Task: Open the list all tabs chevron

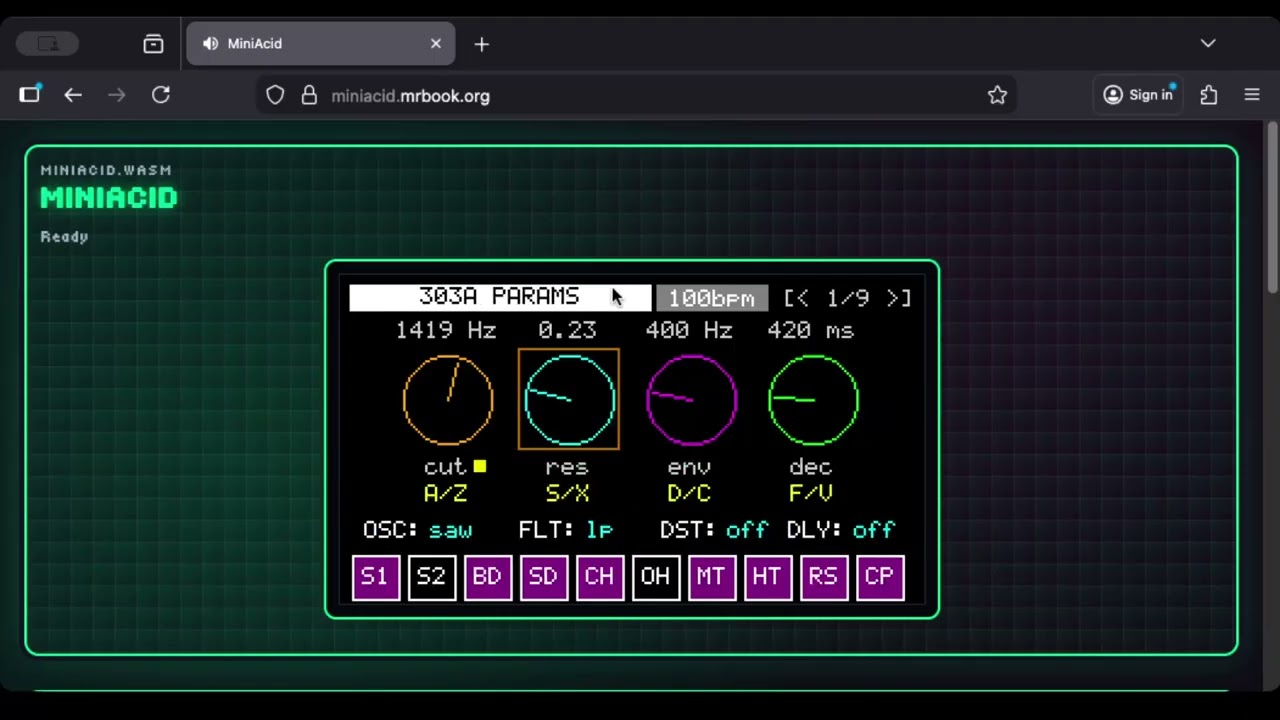Action: (x=1208, y=44)
